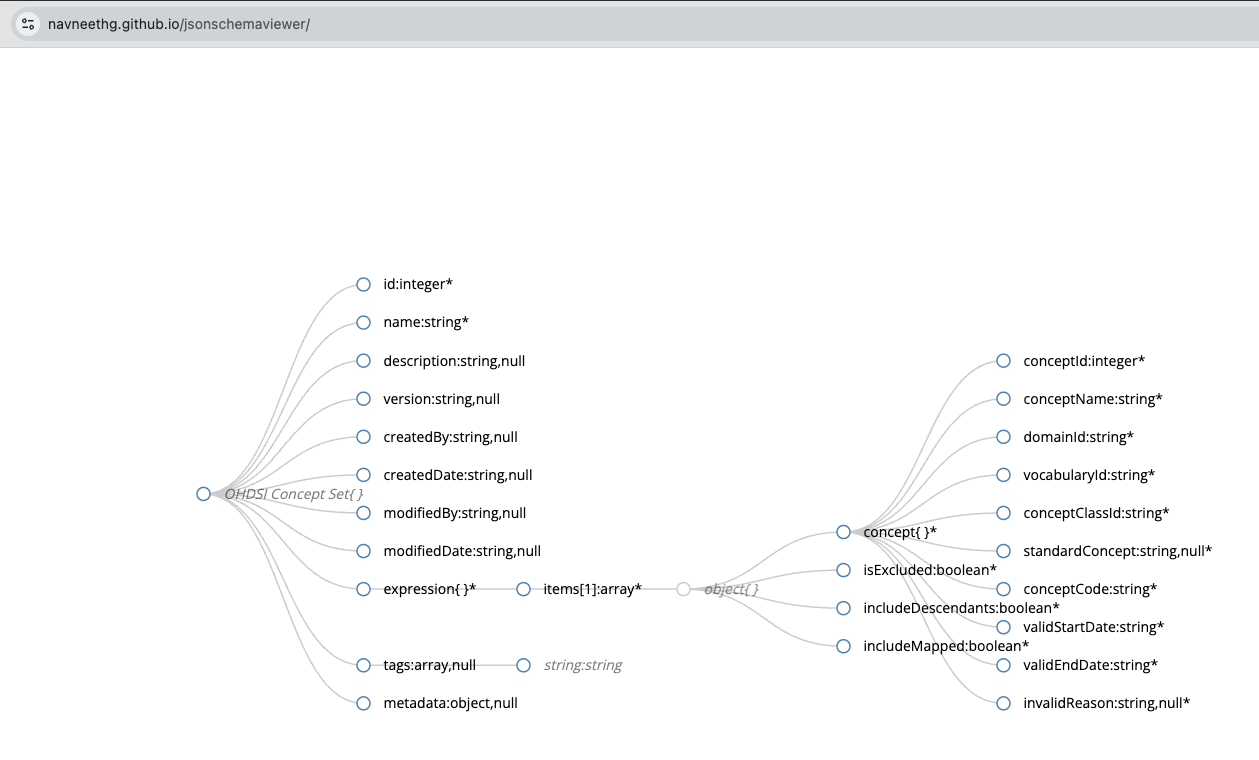1259x760 pixels.
Task: Click the description:string,null label
Action: click(454, 361)
